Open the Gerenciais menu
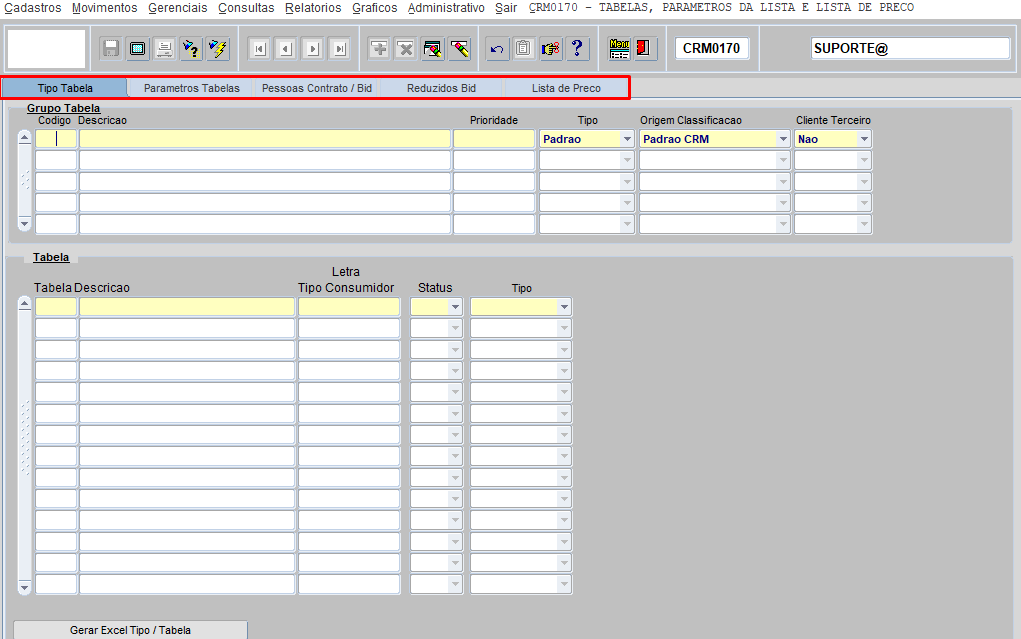 tap(178, 8)
